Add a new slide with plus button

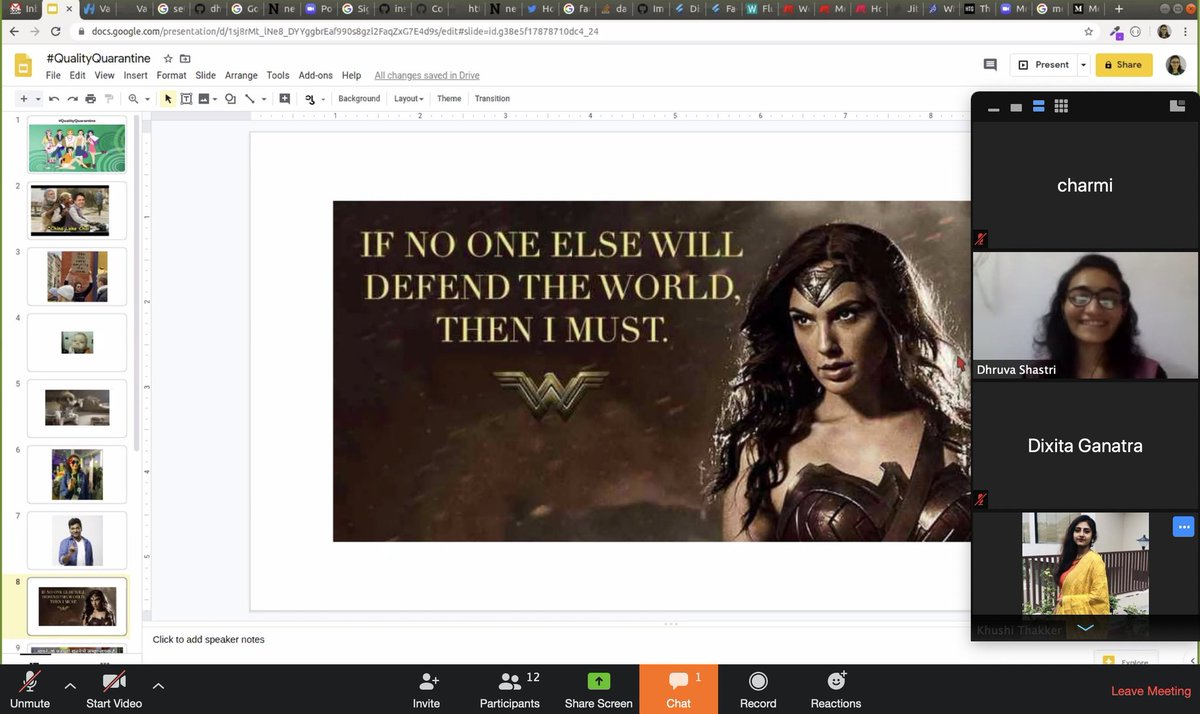click(24, 99)
